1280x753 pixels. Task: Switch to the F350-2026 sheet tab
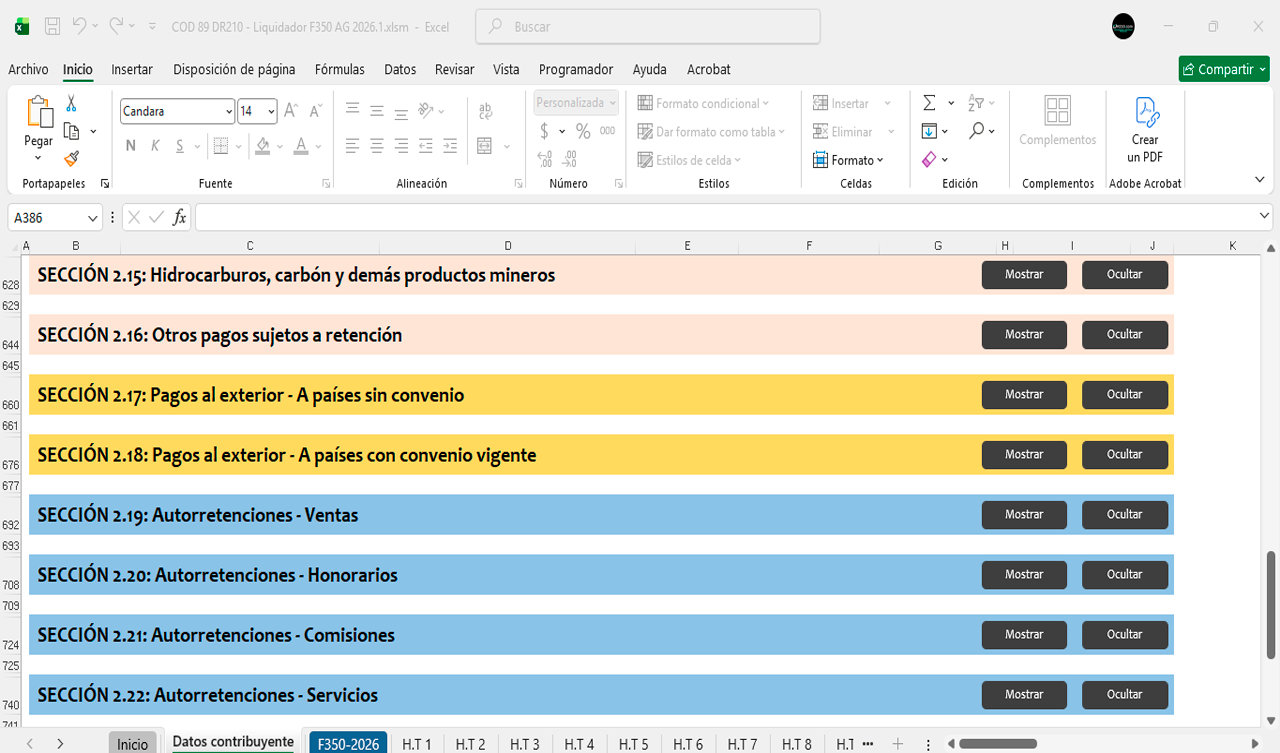click(348, 743)
